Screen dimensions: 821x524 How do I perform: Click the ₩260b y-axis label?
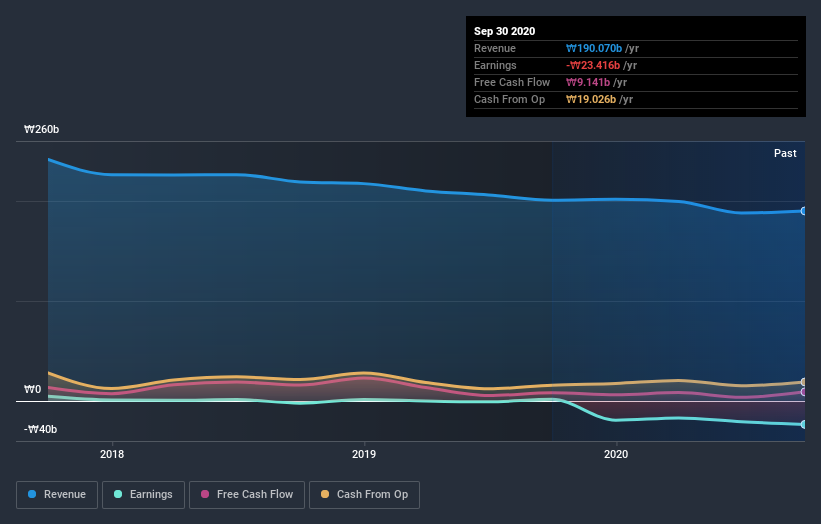pyautogui.click(x=41, y=129)
